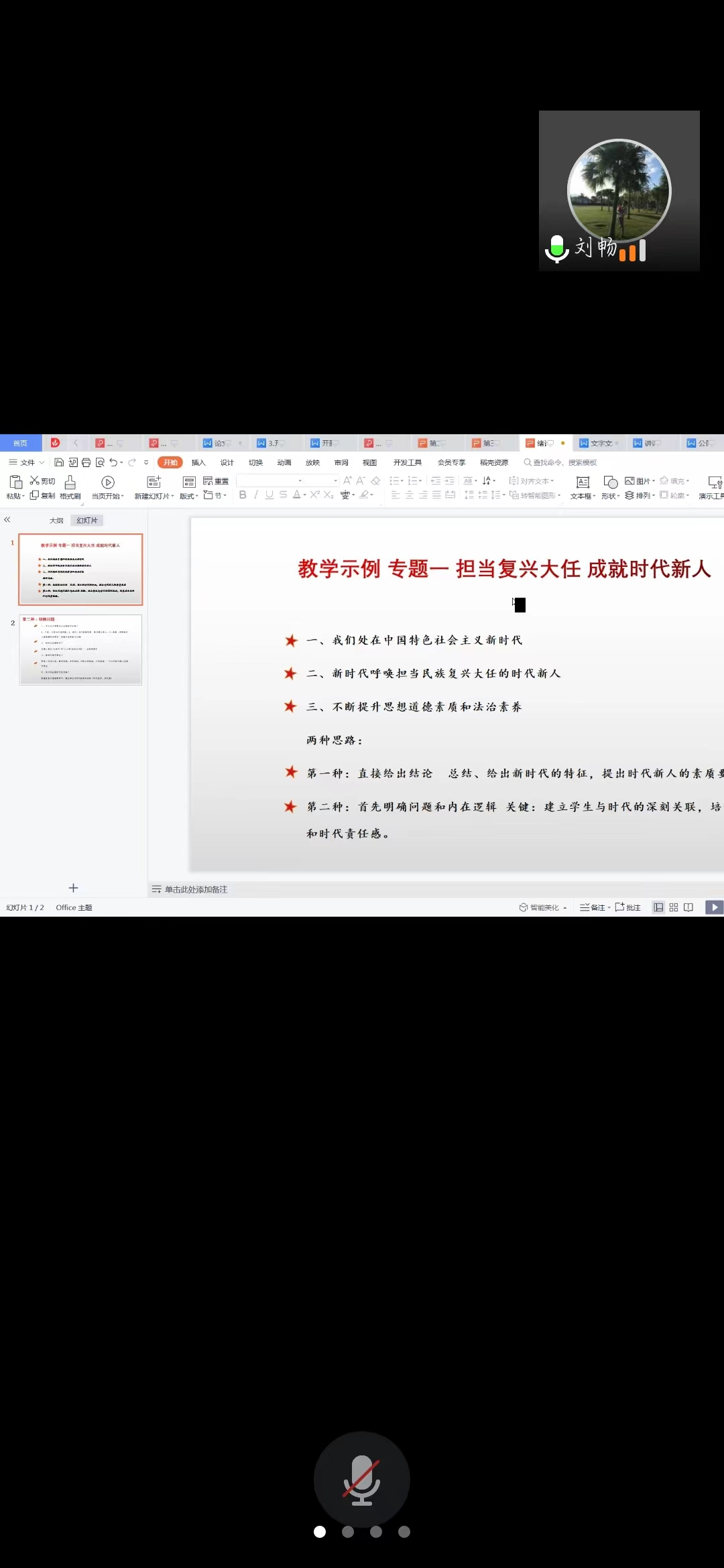Select the second slide thumbnail

80,649
